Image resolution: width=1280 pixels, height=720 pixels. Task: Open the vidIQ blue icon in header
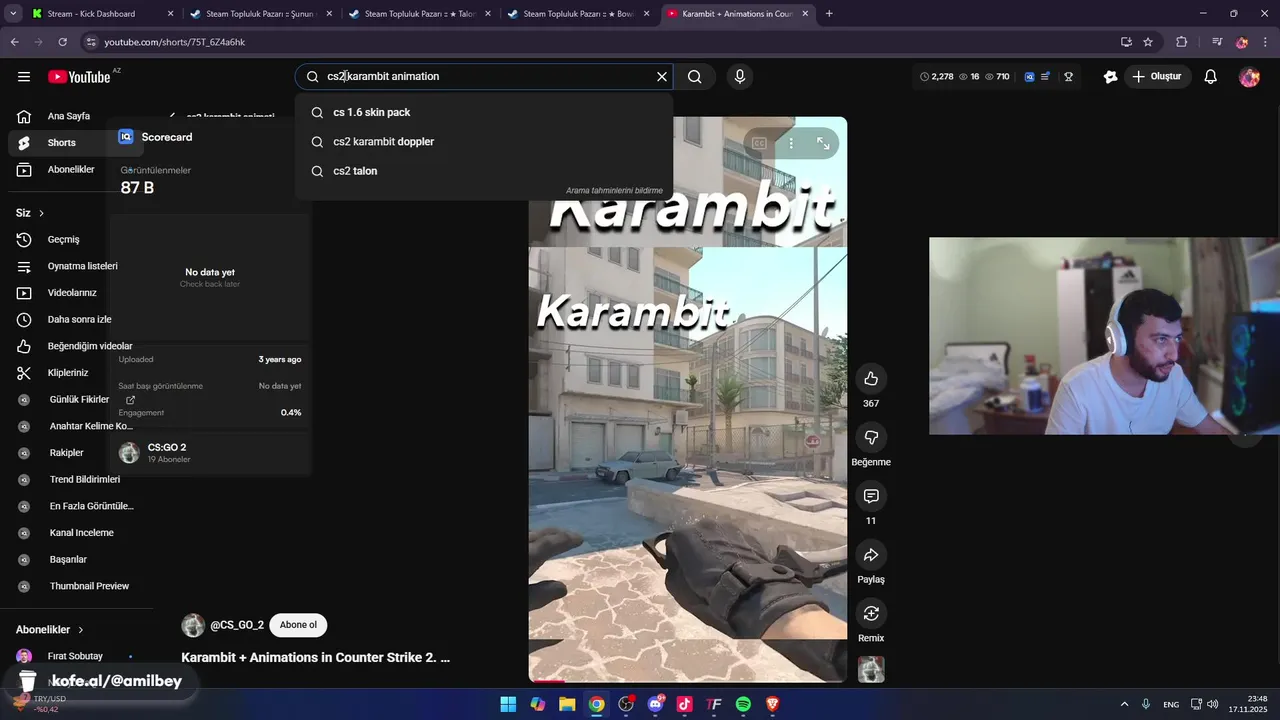pos(1029,77)
